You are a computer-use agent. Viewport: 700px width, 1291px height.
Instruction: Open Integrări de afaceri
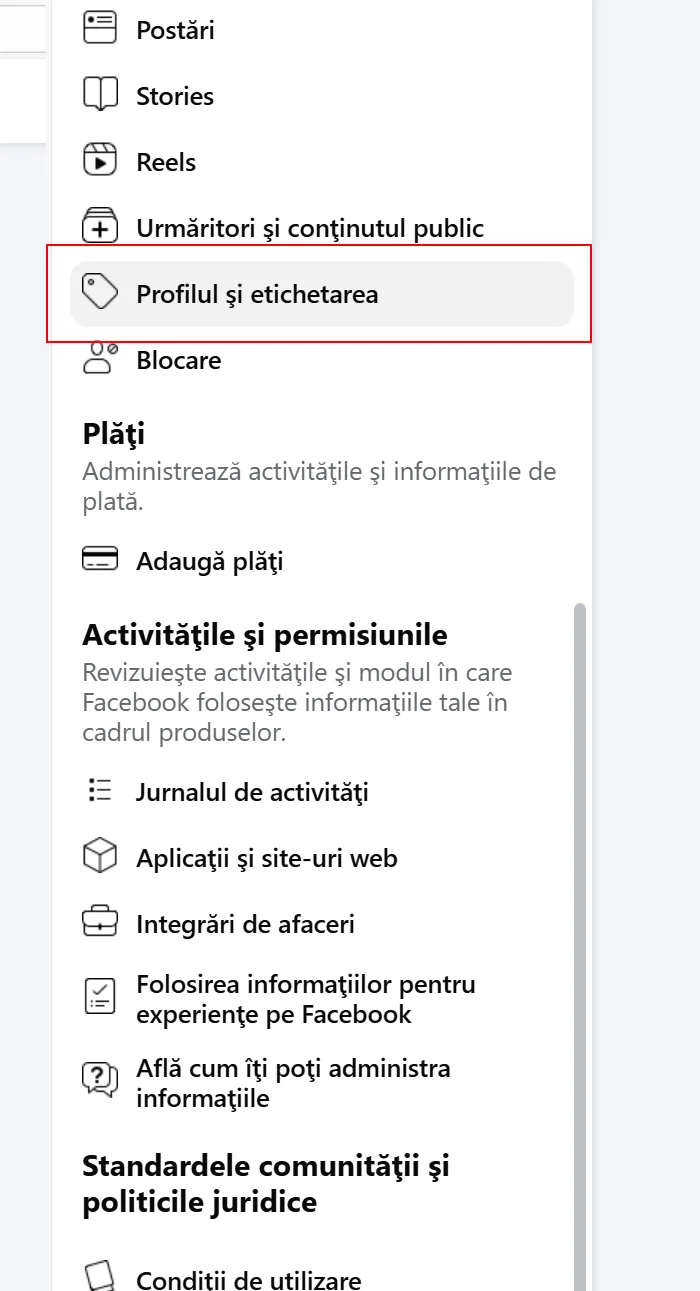245,924
